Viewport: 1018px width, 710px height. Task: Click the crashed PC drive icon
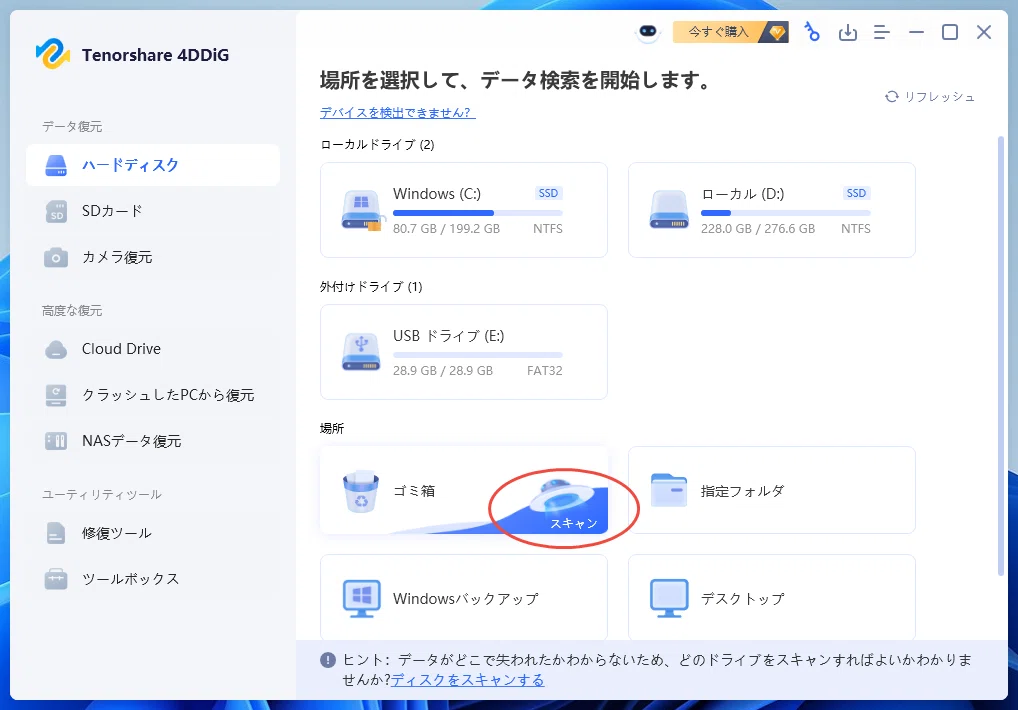pos(56,395)
